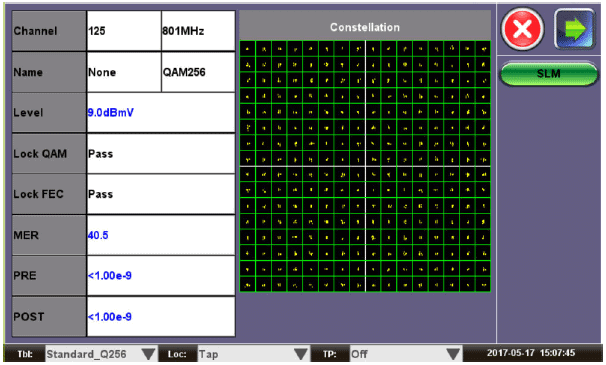Click the constellation diagram center crosshair
606x365 pixels.
pyautogui.click(x=366, y=166)
